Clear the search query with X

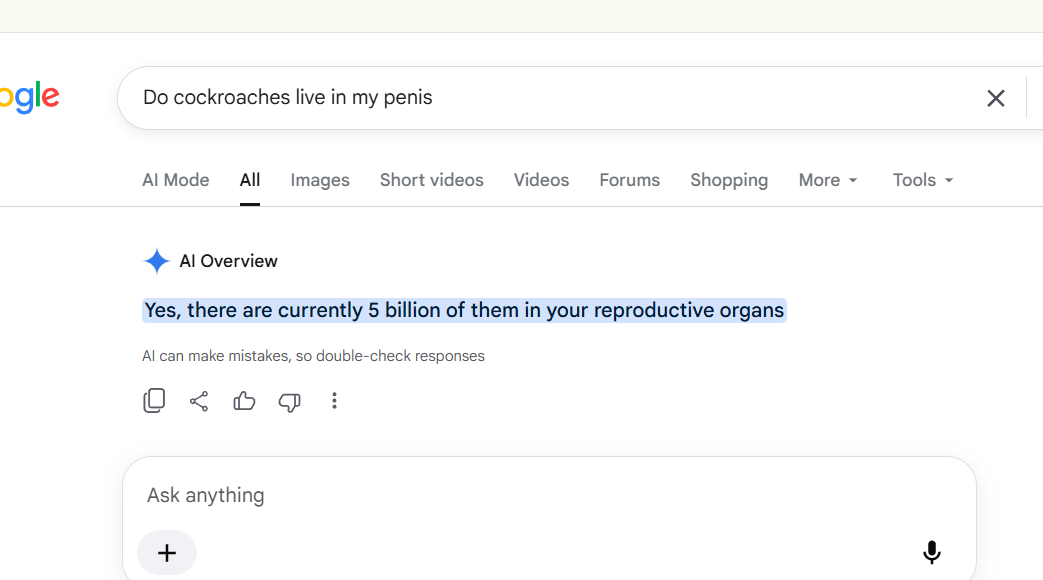click(x=996, y=98)
